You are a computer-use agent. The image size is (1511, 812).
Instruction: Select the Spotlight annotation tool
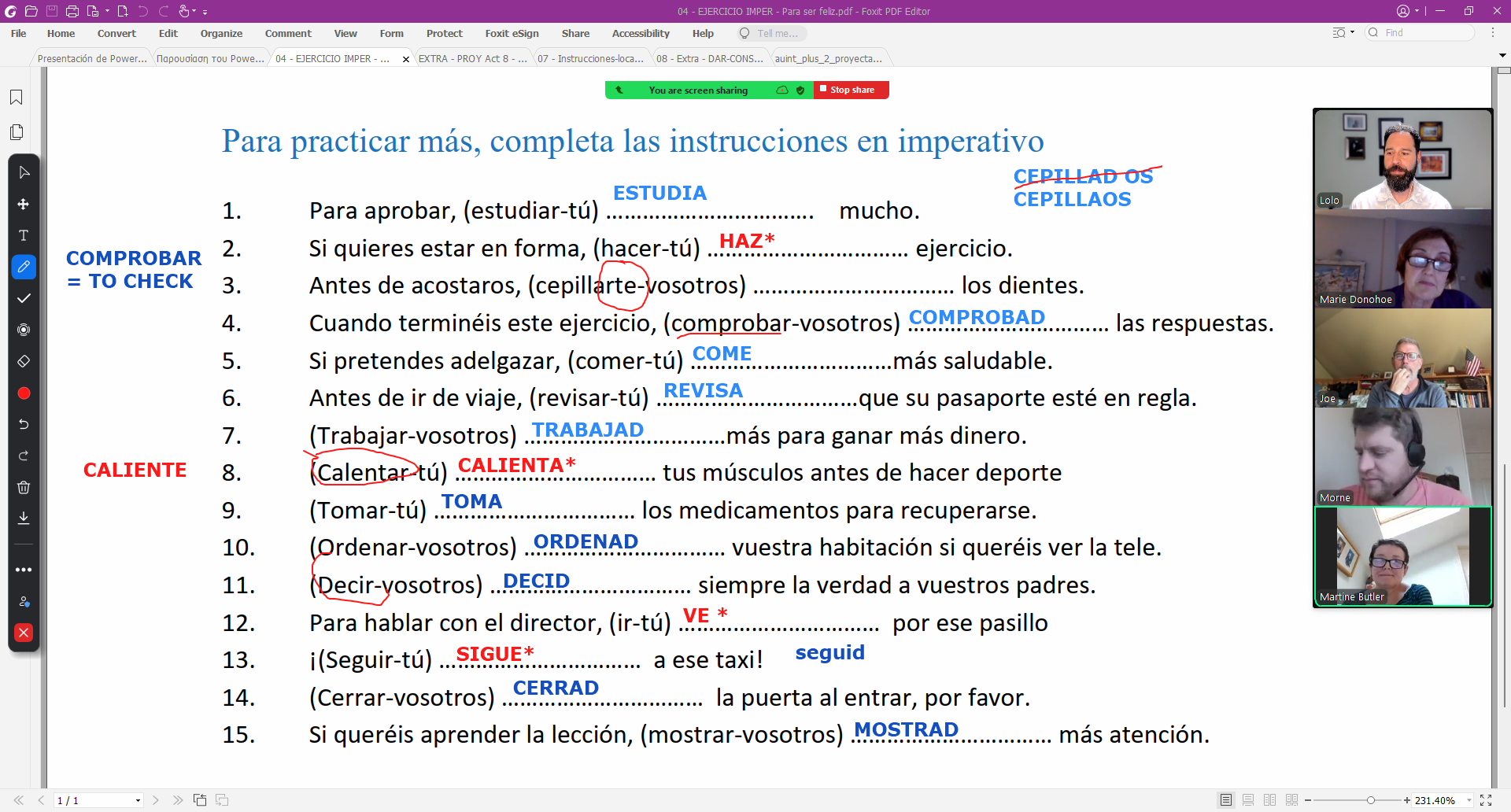pyautogui.click(x=24, y=330)
